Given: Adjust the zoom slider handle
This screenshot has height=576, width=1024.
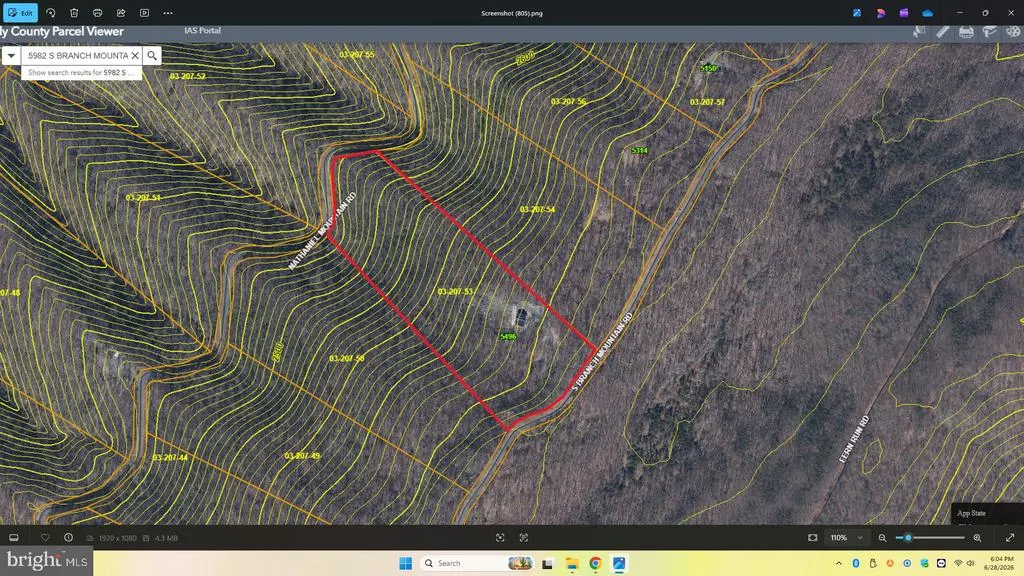Looking at the screenshot, I should [908, 537].
